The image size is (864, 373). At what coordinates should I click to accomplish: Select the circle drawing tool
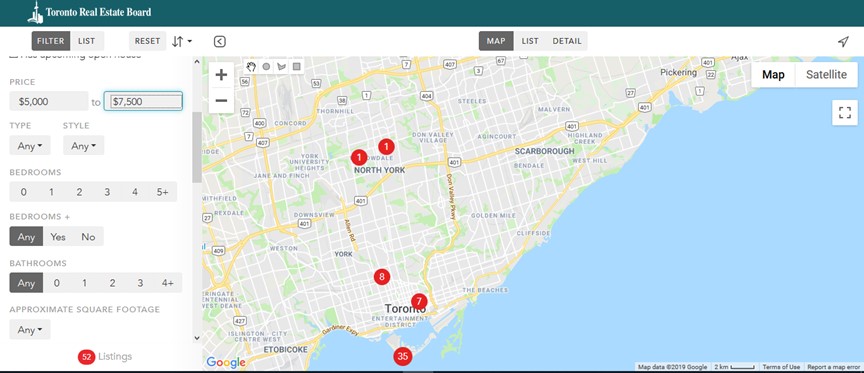pyautogui.click(x=266, y=67)
